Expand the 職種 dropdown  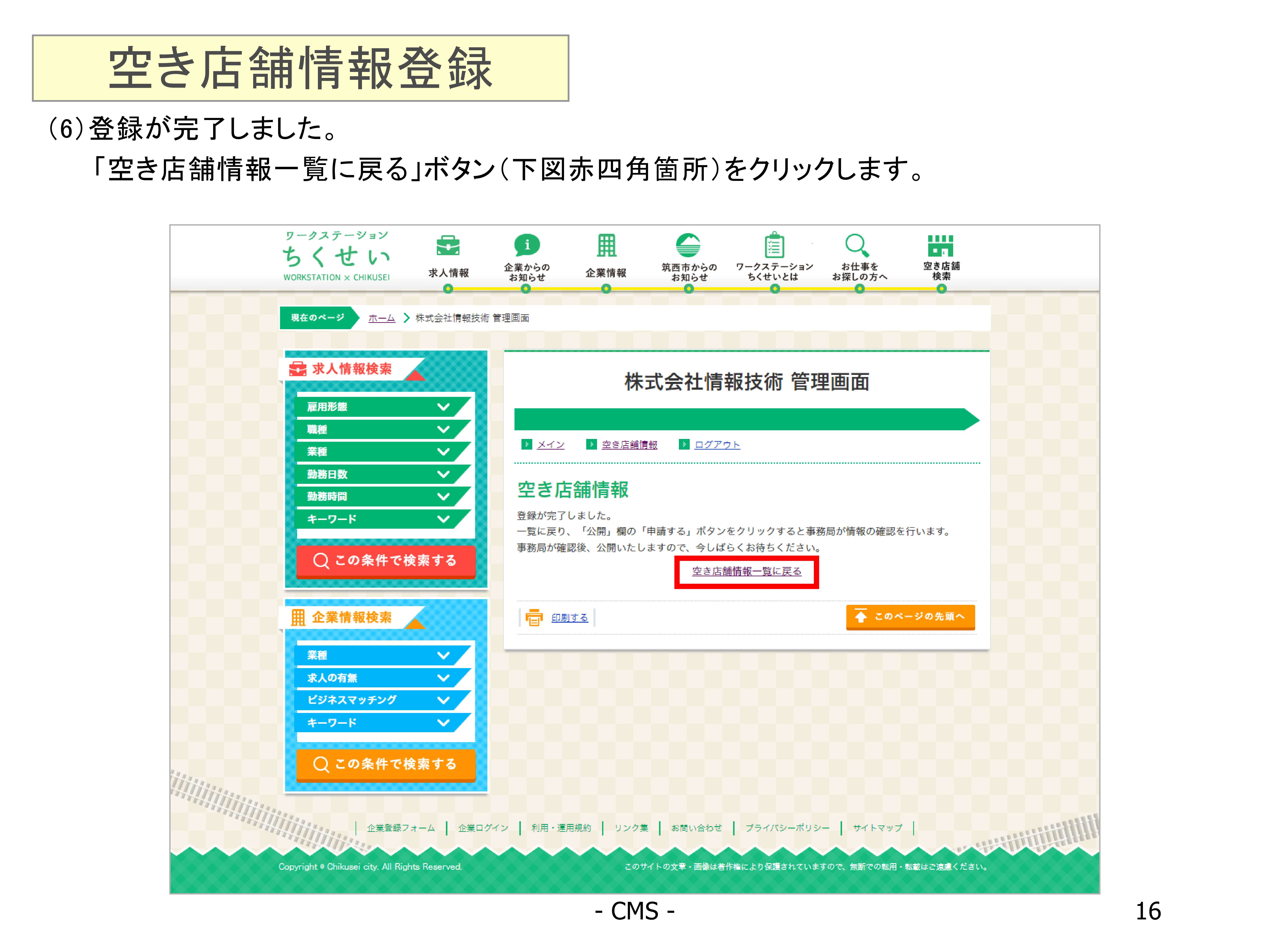click(x=383, y=429)
